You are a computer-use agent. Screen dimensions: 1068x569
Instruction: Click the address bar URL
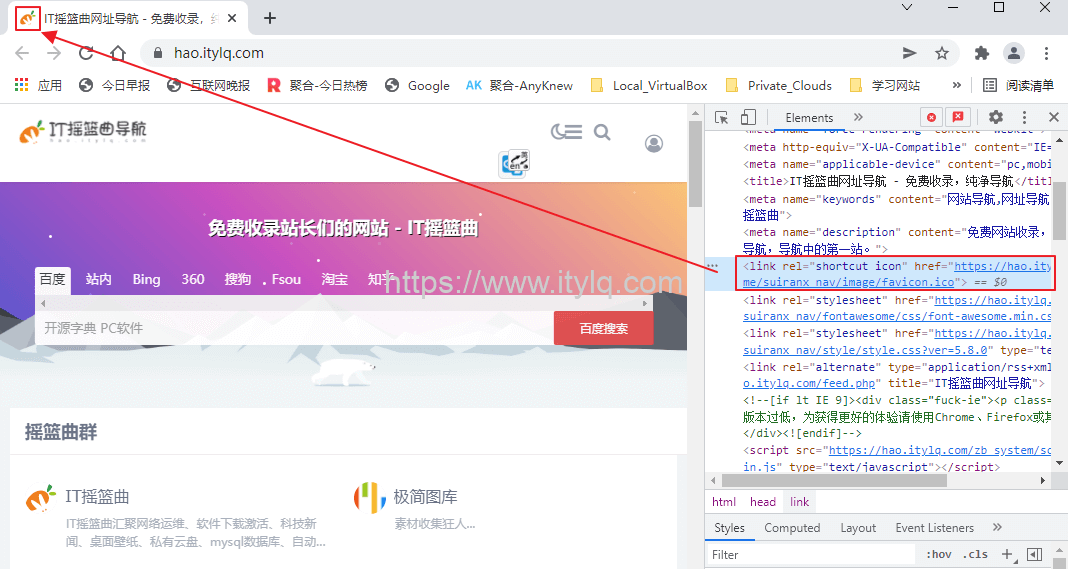pos(218,53)
